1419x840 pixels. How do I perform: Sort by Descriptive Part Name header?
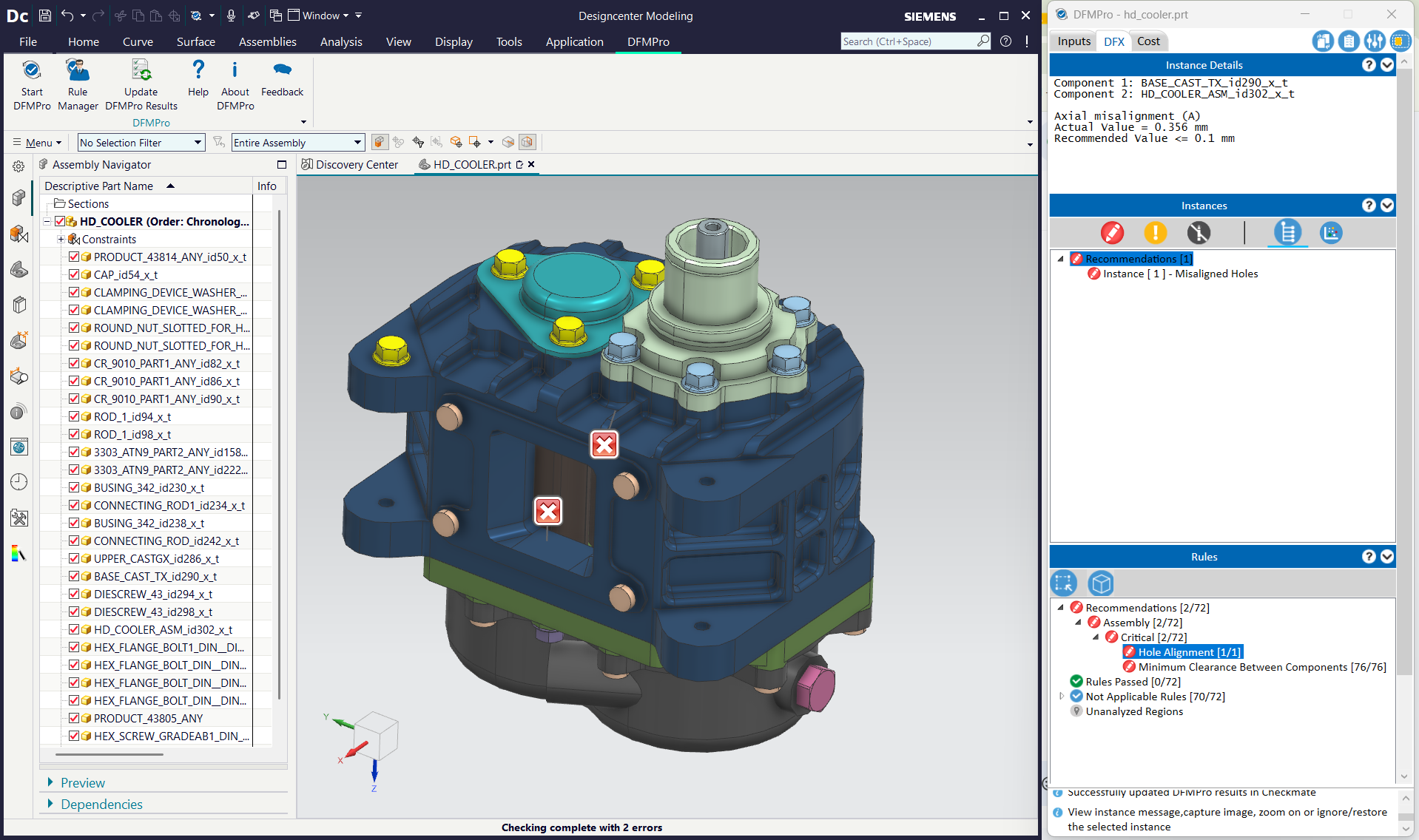(146, 186)
